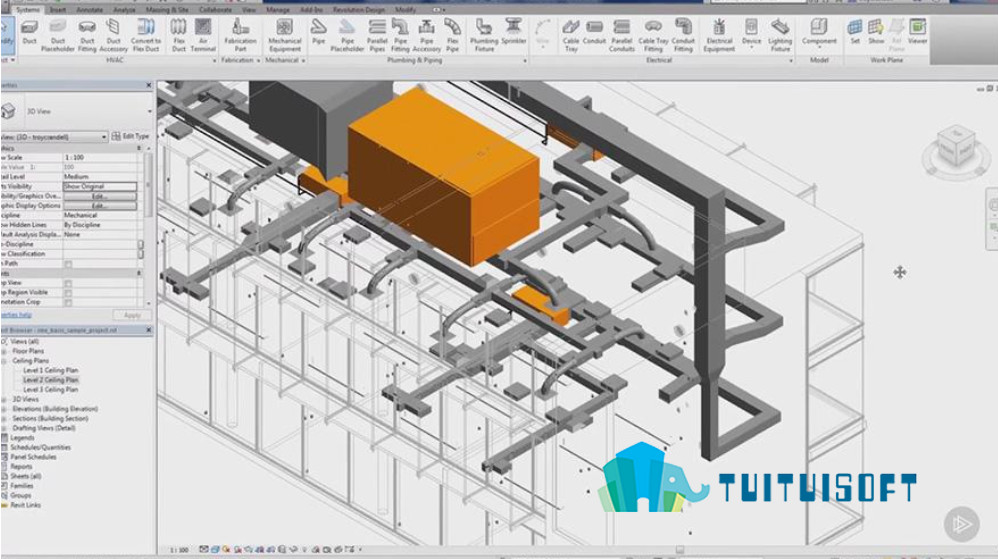Choose the Plumbing Fixture tool
998x559 pixels.
click(484, 35)
